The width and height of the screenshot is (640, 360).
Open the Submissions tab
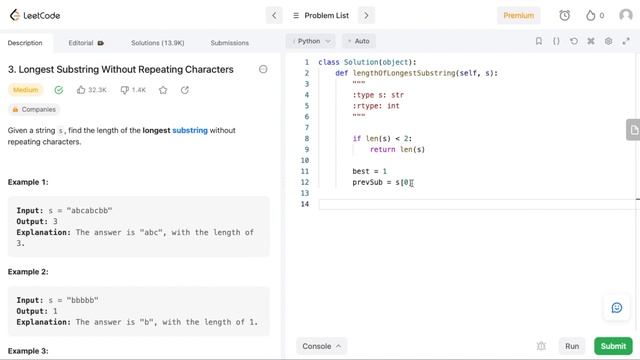point(229,43)
